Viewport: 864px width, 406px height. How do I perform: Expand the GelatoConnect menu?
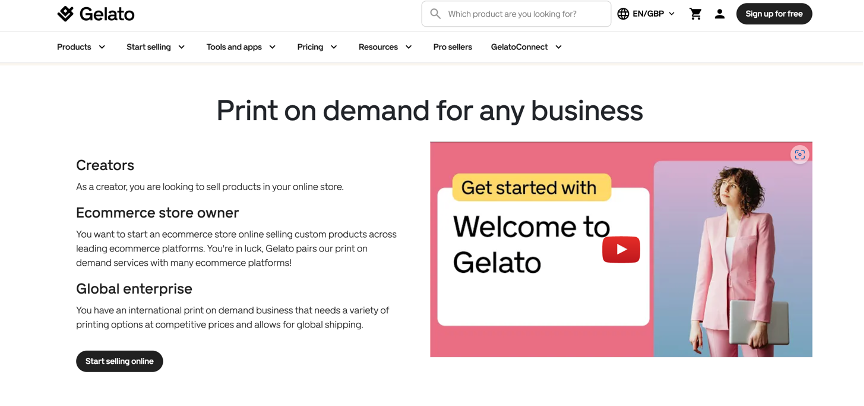[x=526, y=47]
